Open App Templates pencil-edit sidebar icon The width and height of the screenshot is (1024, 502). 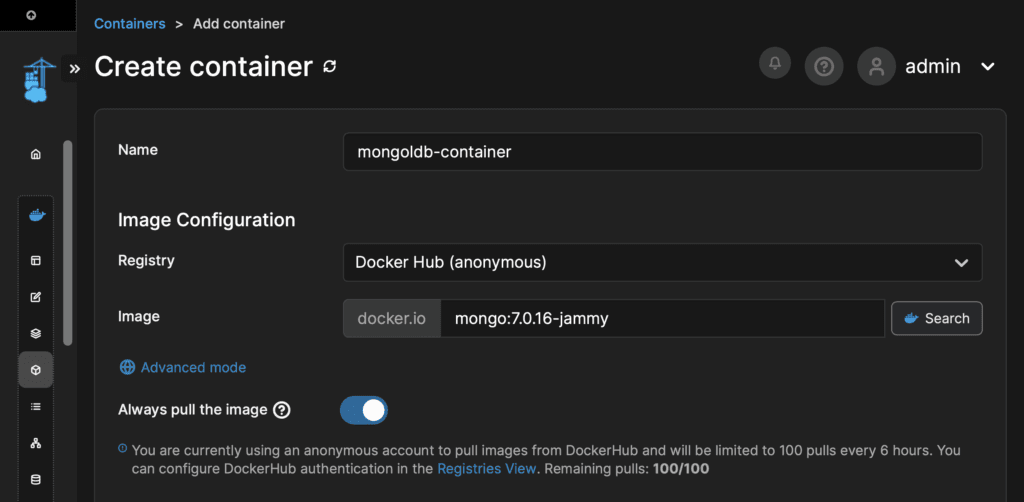pyautogui.click(x=36, y=297)
